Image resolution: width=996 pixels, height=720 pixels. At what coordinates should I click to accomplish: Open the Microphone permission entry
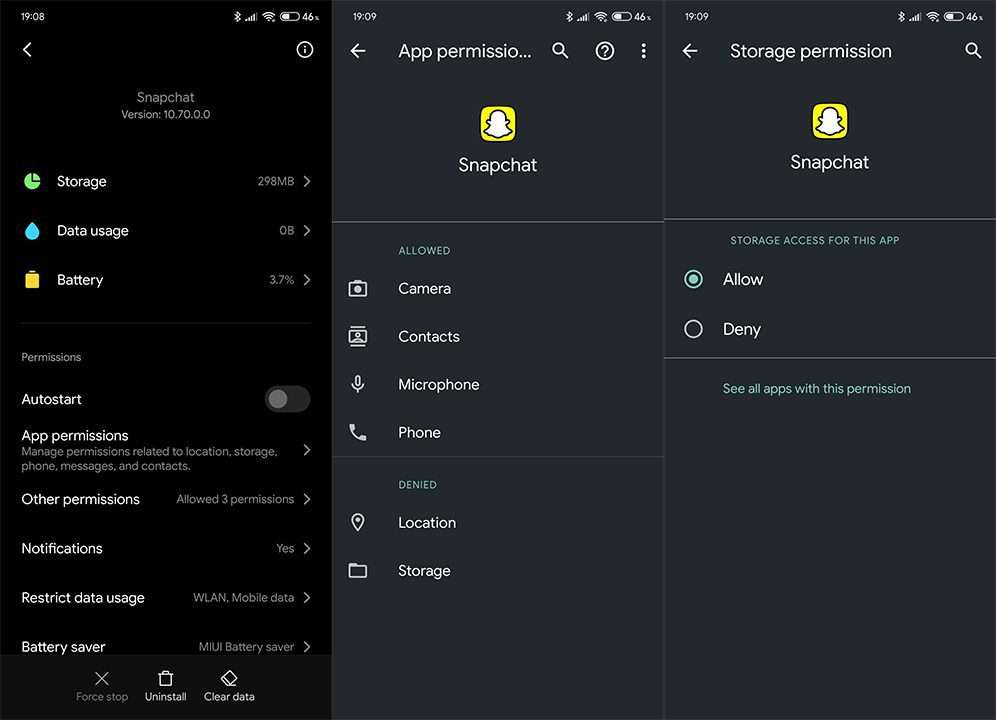click(x=498, y=384)
